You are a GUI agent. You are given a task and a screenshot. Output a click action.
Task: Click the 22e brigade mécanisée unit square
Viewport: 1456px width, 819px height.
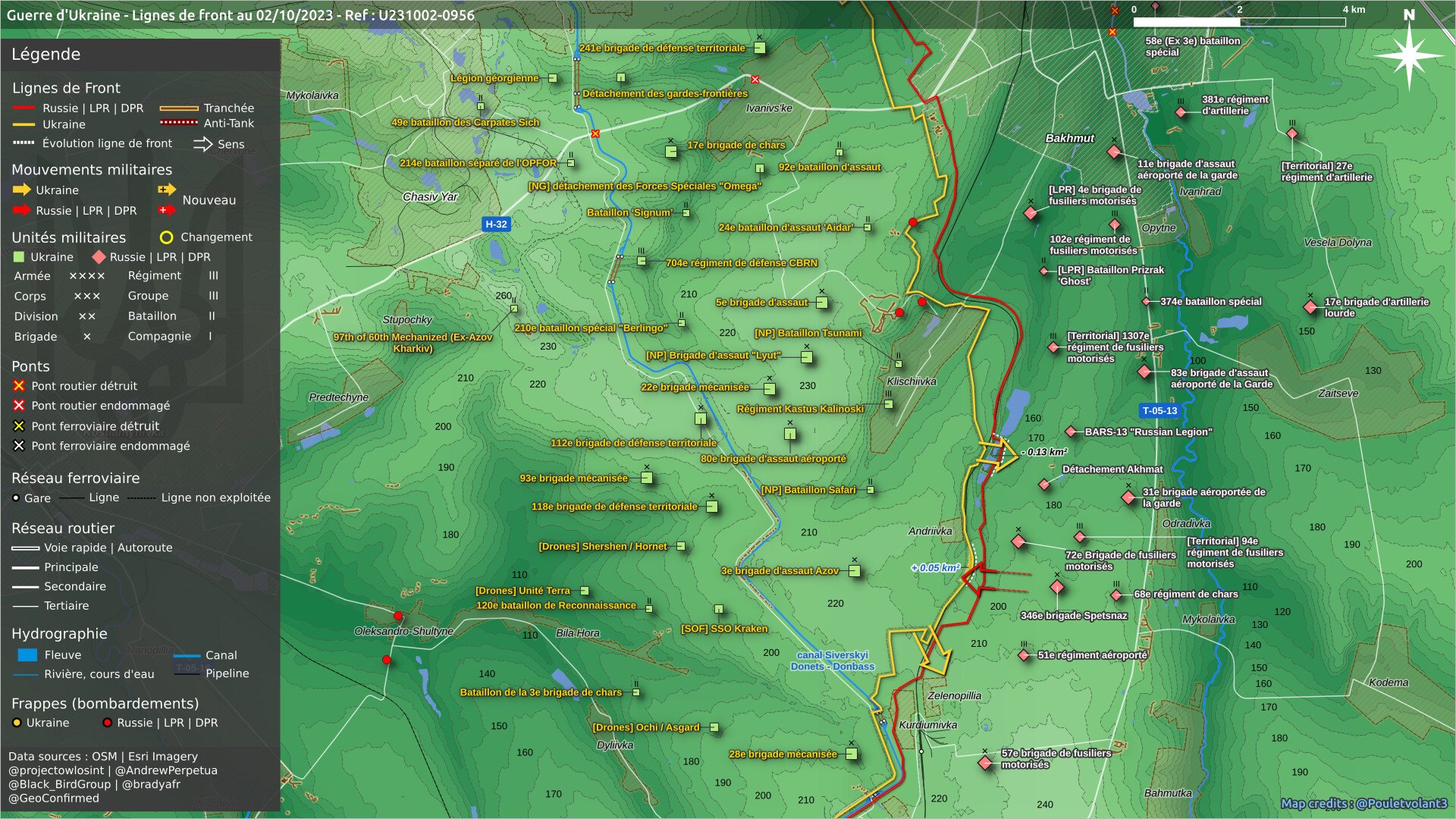[770, 389]
